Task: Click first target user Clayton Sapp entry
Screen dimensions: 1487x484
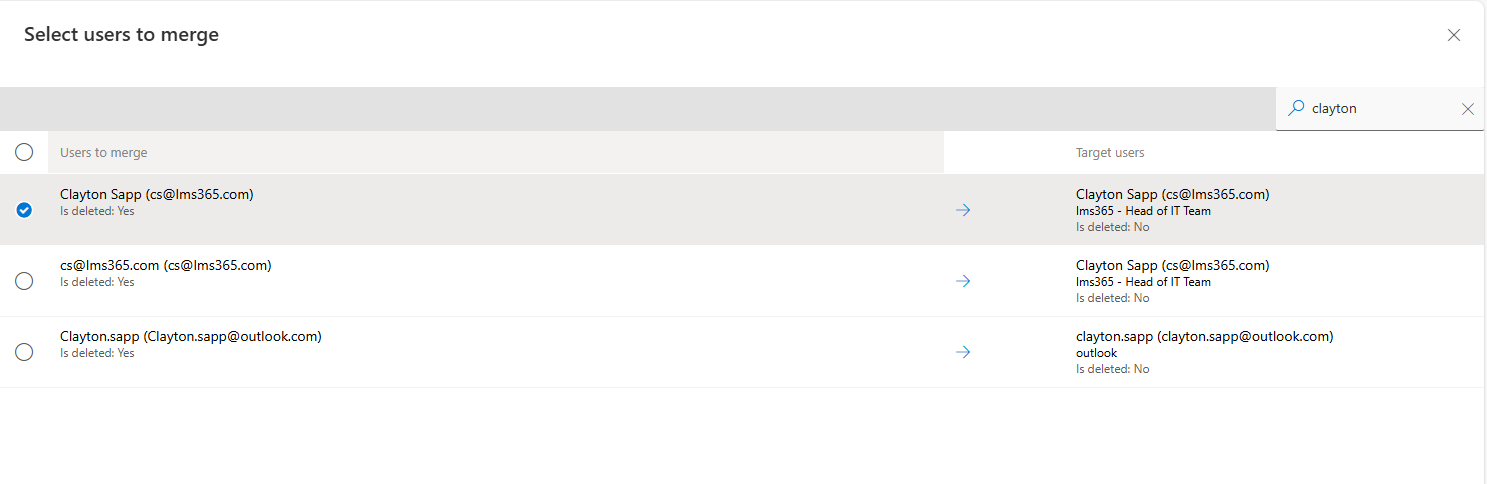Action: (1173, 194)
